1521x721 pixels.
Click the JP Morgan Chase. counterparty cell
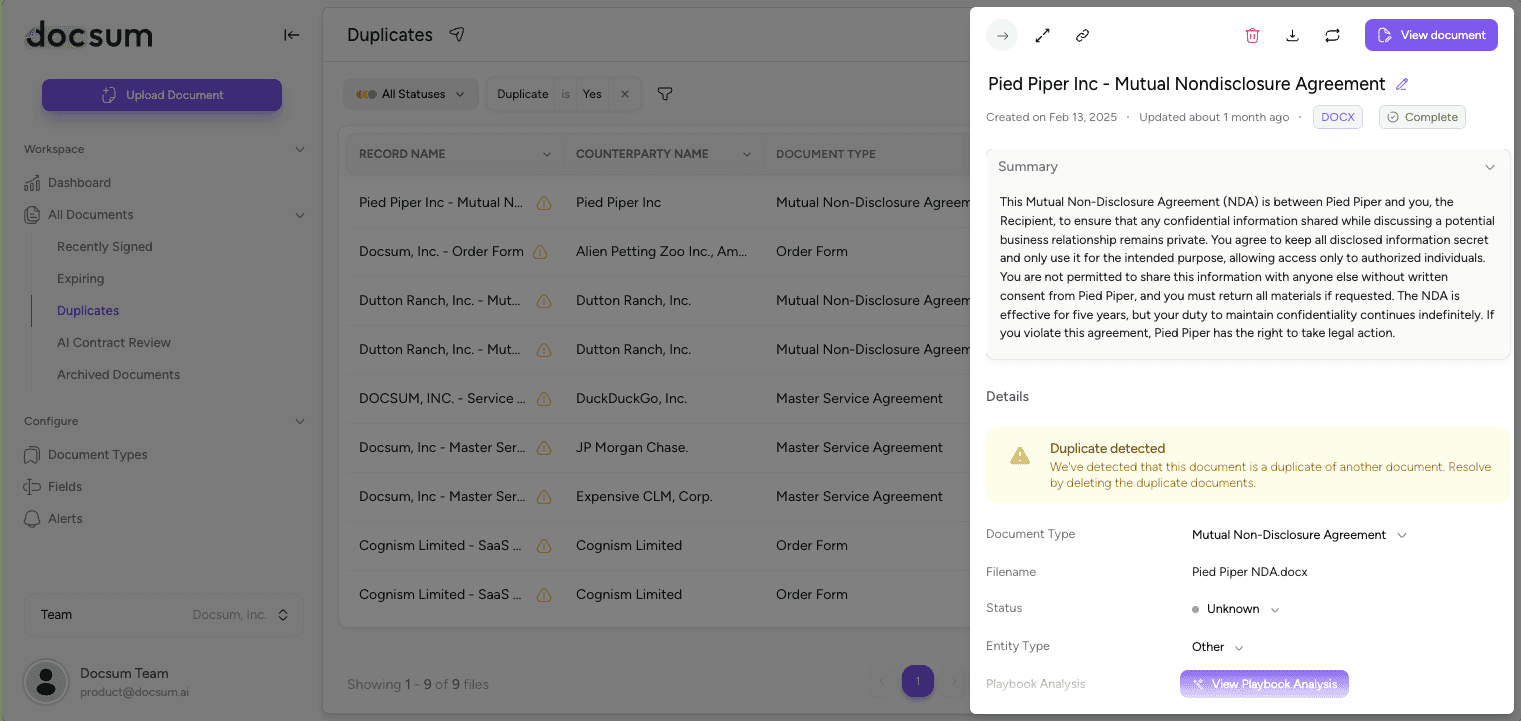click(632, 448)
